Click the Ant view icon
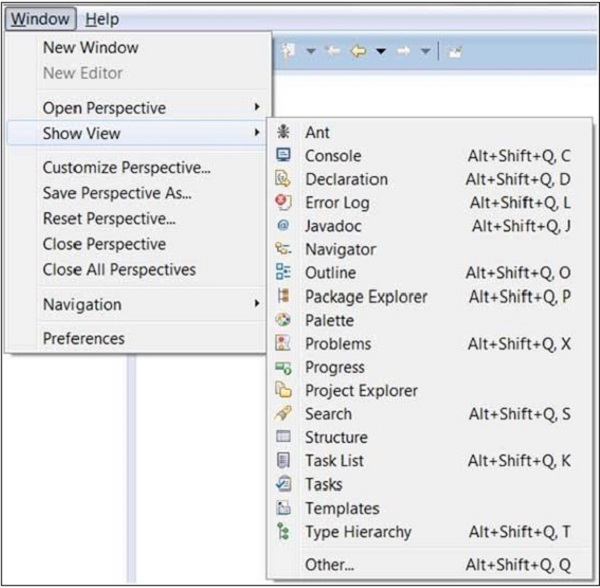Viewport: 600px width, 588px height. coord(284,132)
